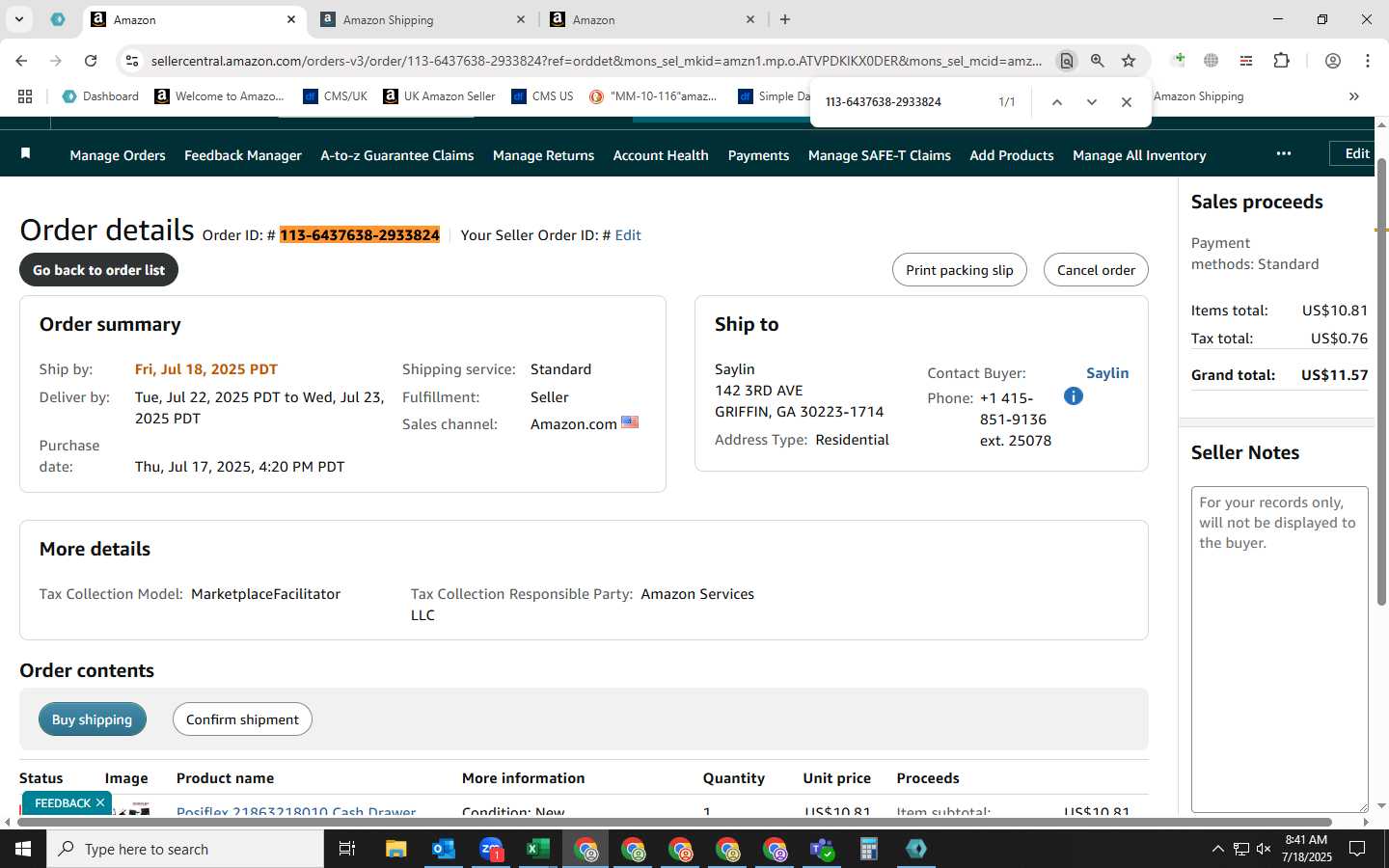Image resolution: width=1389 pixels, height=868 pixels.
Task: Click the buyer phone info icon
Action: click(1074, 396)
